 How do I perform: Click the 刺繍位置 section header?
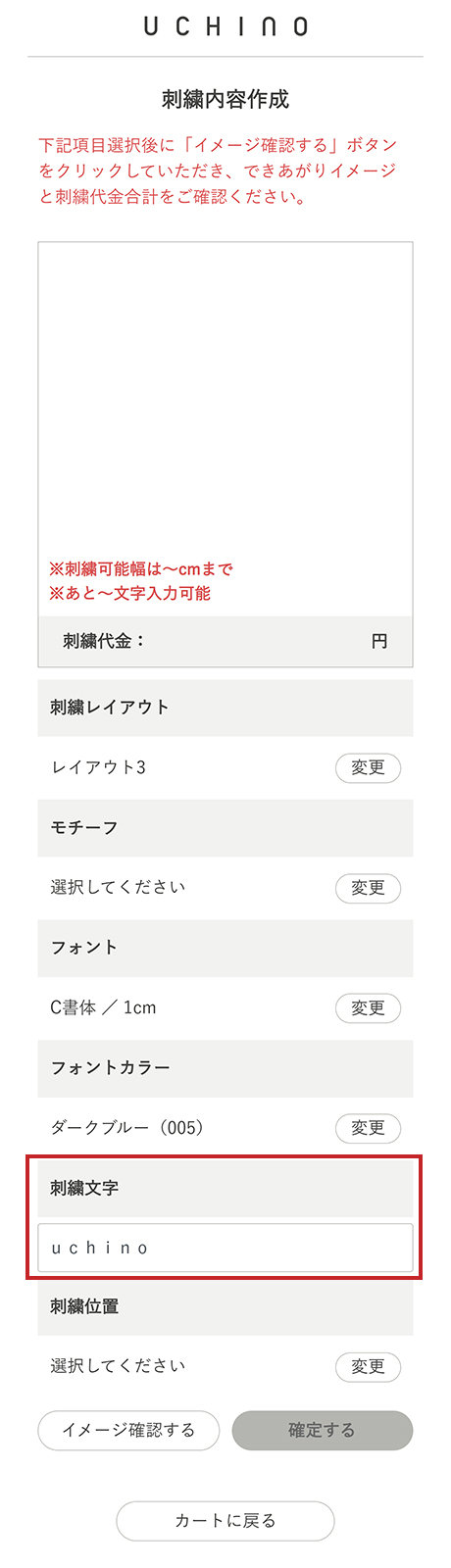point(225,1307)
